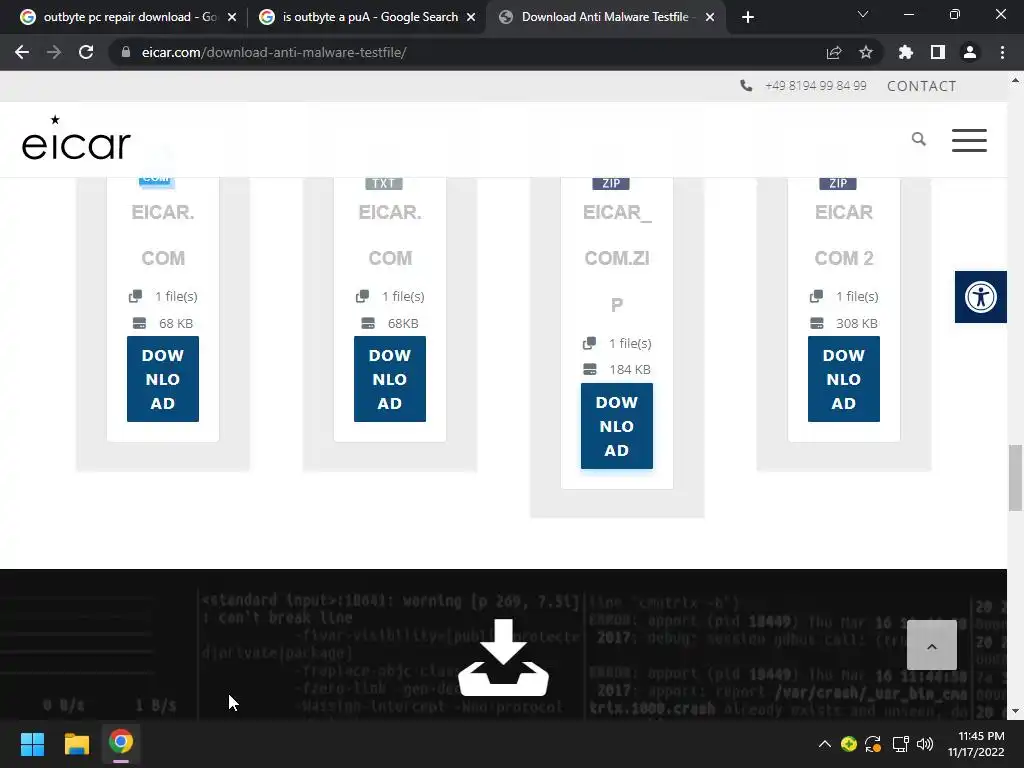This screenshot has height=768, width=1024.
Task: Download the EICAR.COM 68 KB file
Action: 163,379
